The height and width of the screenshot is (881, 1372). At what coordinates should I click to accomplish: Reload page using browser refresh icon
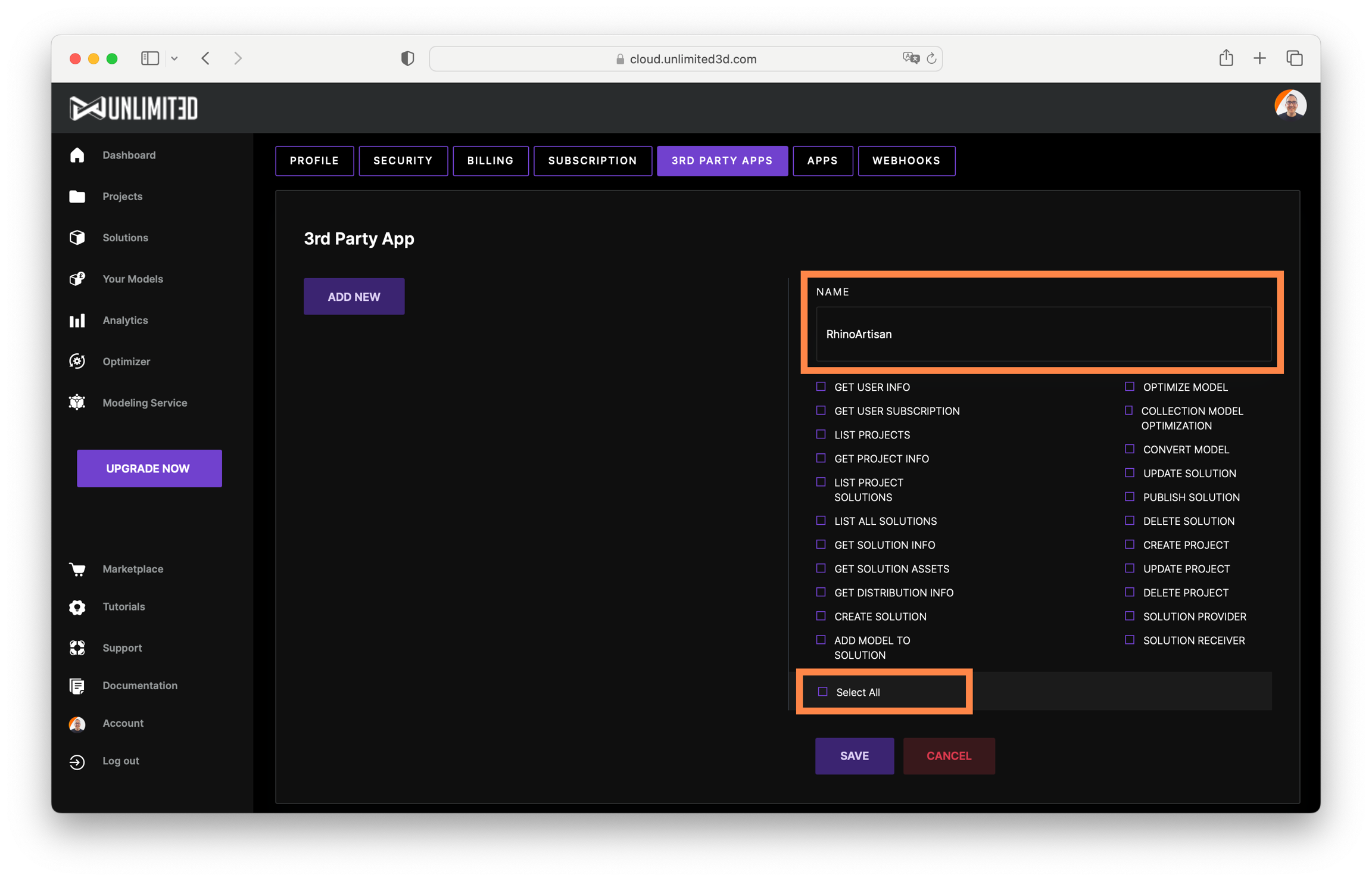click(x=931, y=58)
